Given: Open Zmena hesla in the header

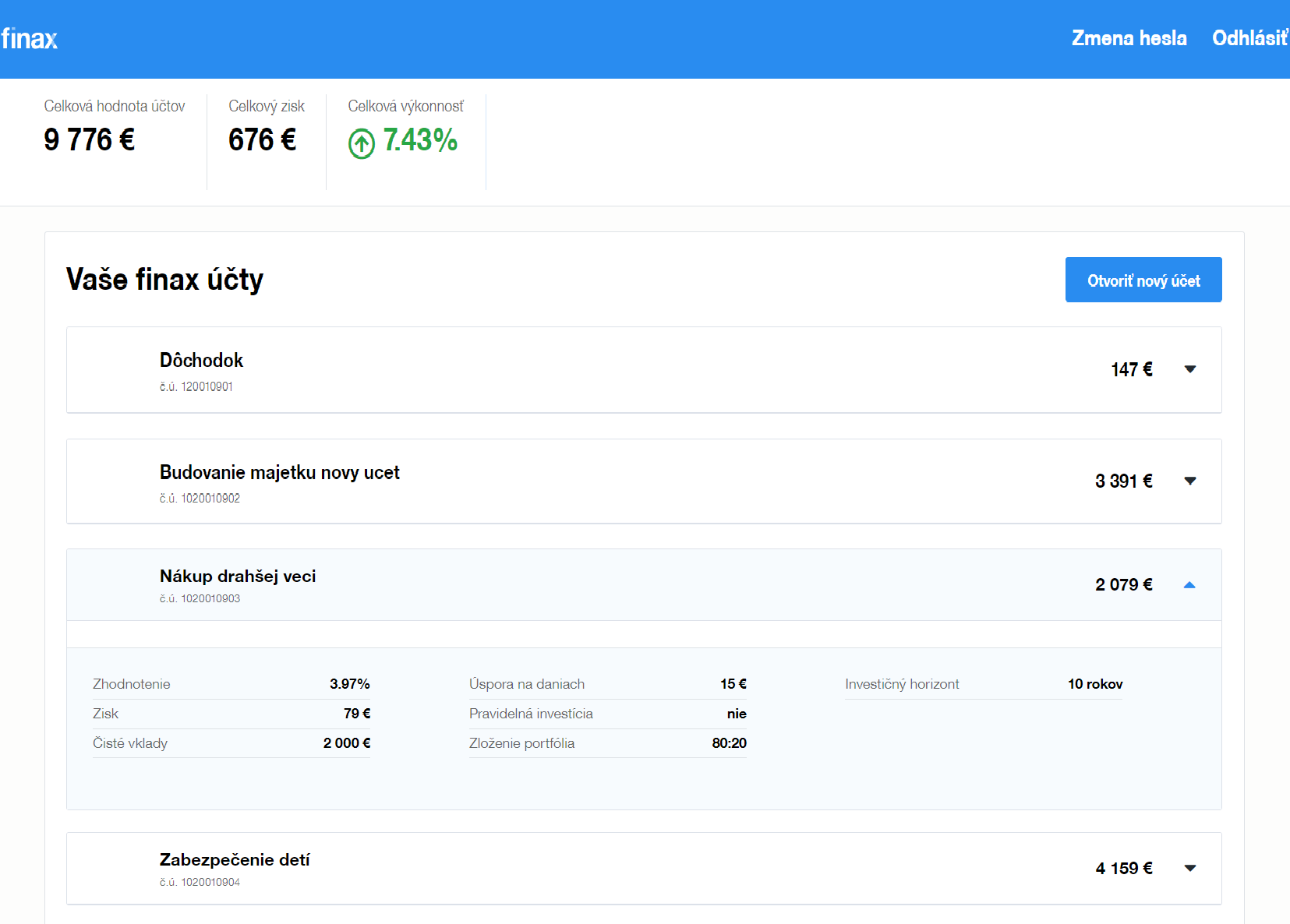Looking at the screenshot, I should (x=1129, y=38).
